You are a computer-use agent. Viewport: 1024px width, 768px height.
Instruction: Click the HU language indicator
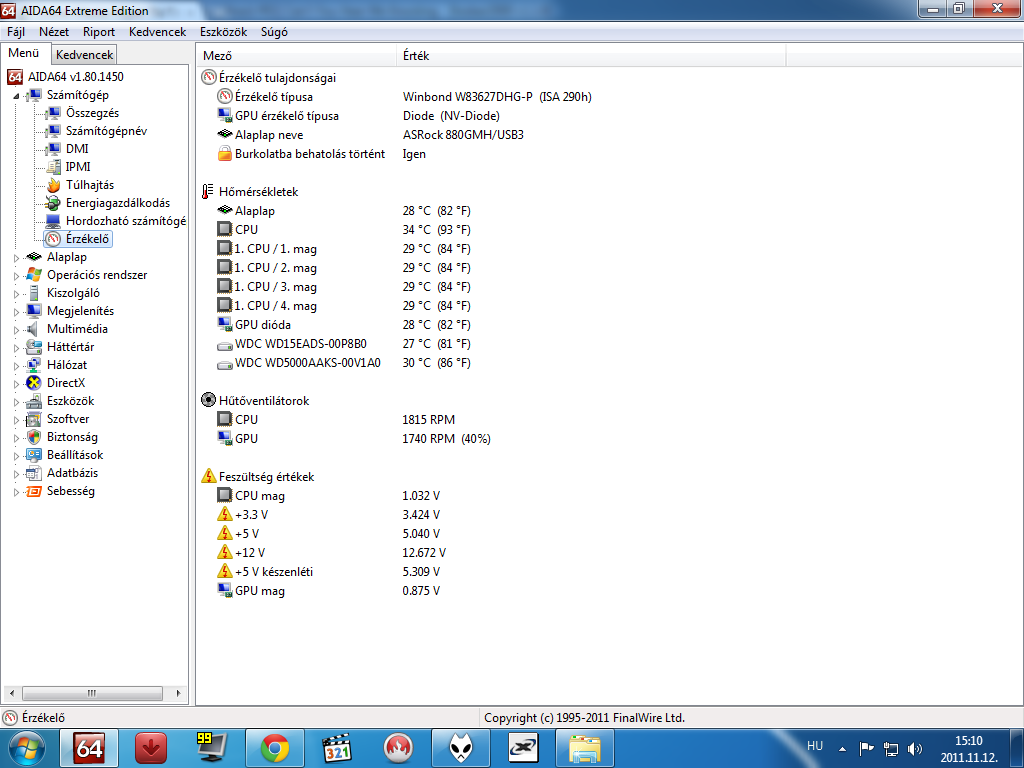815,746
